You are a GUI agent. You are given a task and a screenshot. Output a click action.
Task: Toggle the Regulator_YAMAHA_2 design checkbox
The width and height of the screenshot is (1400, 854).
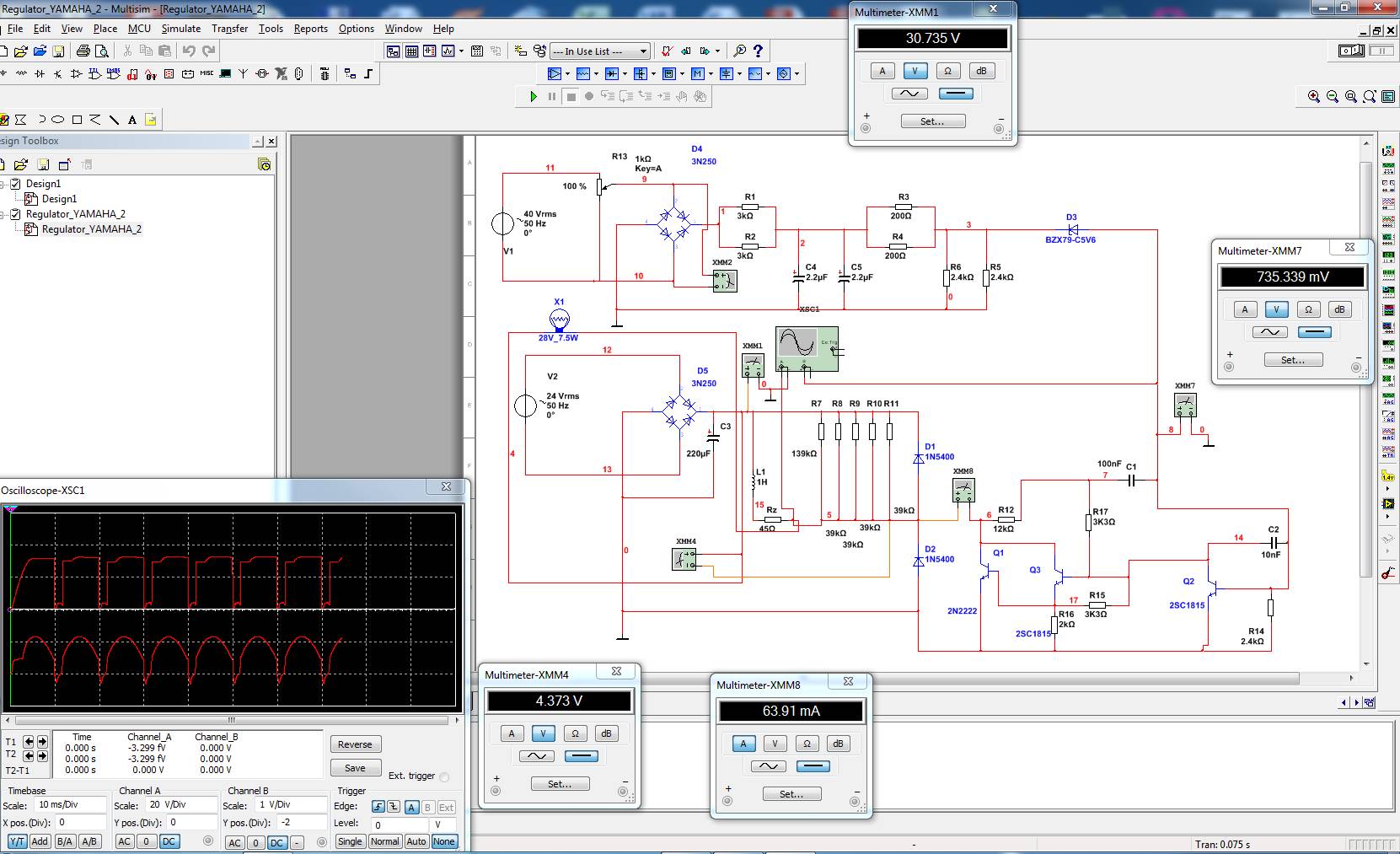(x=15, y=214)
